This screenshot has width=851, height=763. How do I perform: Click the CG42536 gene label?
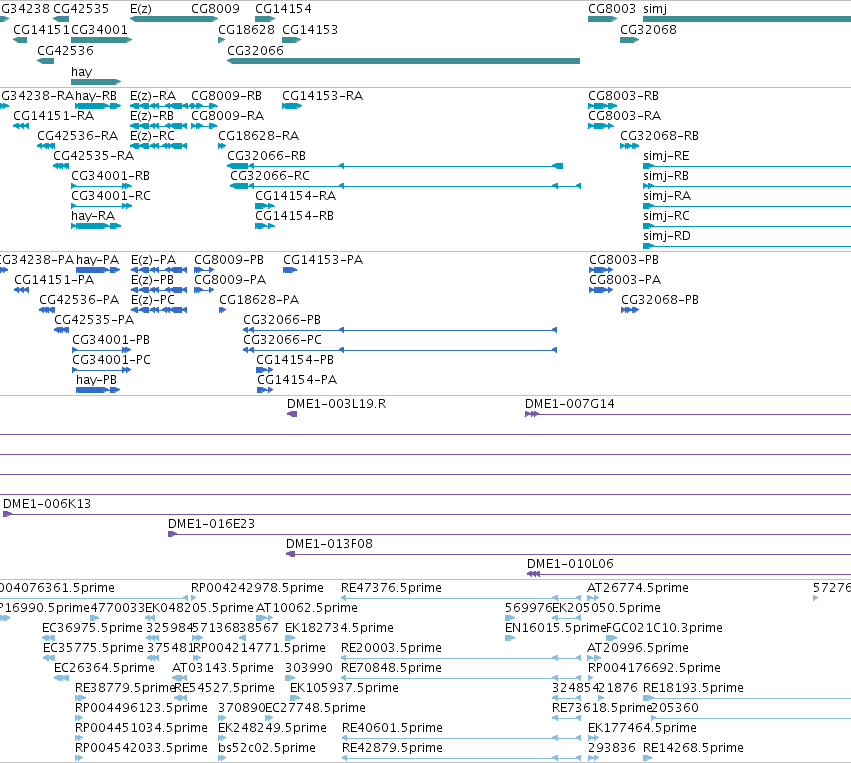[65, 51]
